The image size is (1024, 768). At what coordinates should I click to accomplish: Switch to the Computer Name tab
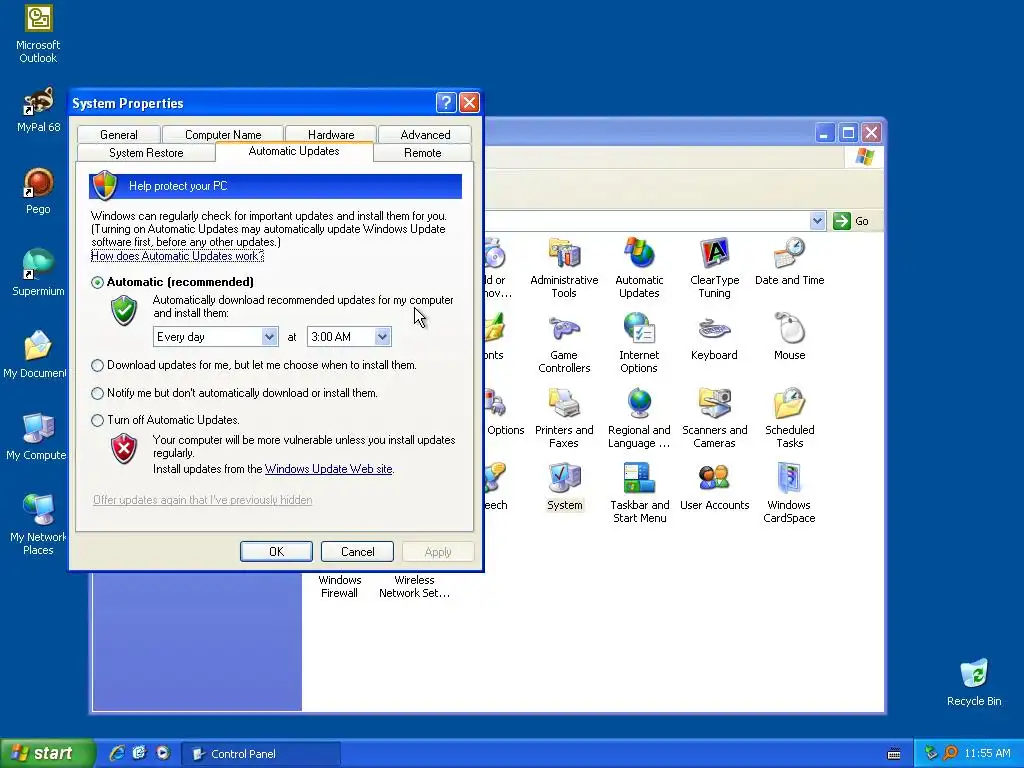click(223, 135)
